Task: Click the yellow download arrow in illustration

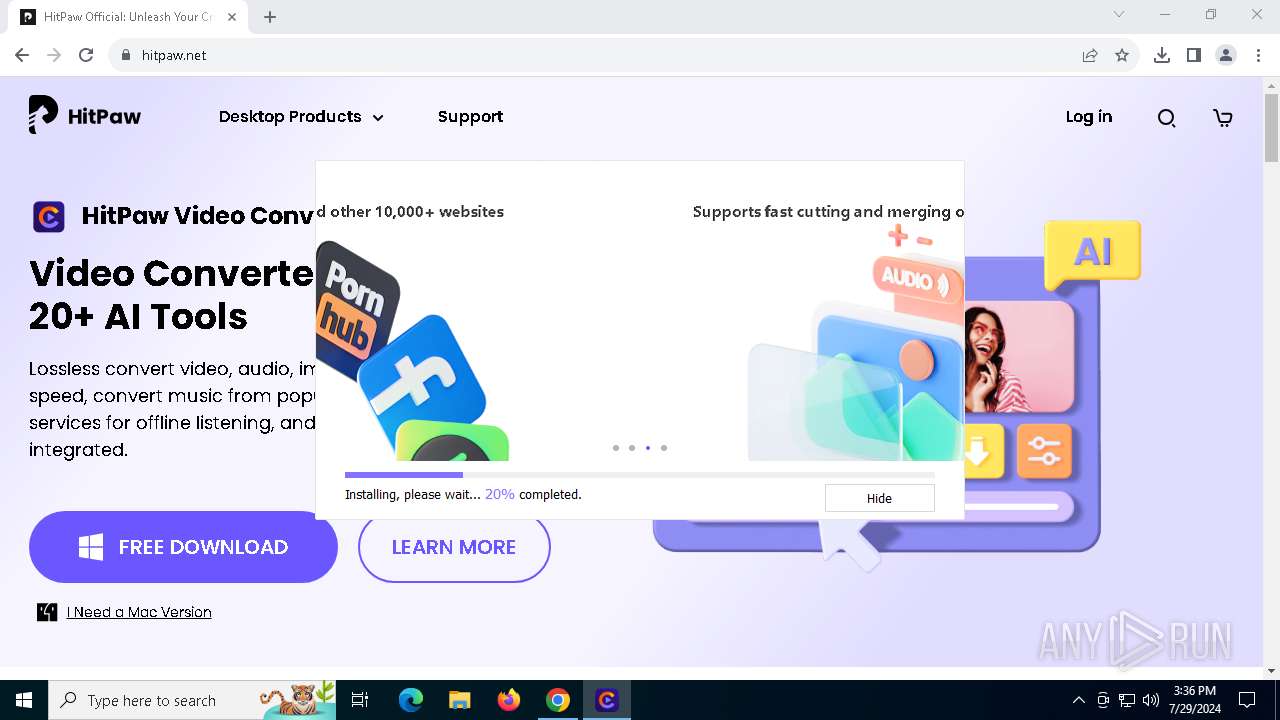Action: [x=977, y=451]
